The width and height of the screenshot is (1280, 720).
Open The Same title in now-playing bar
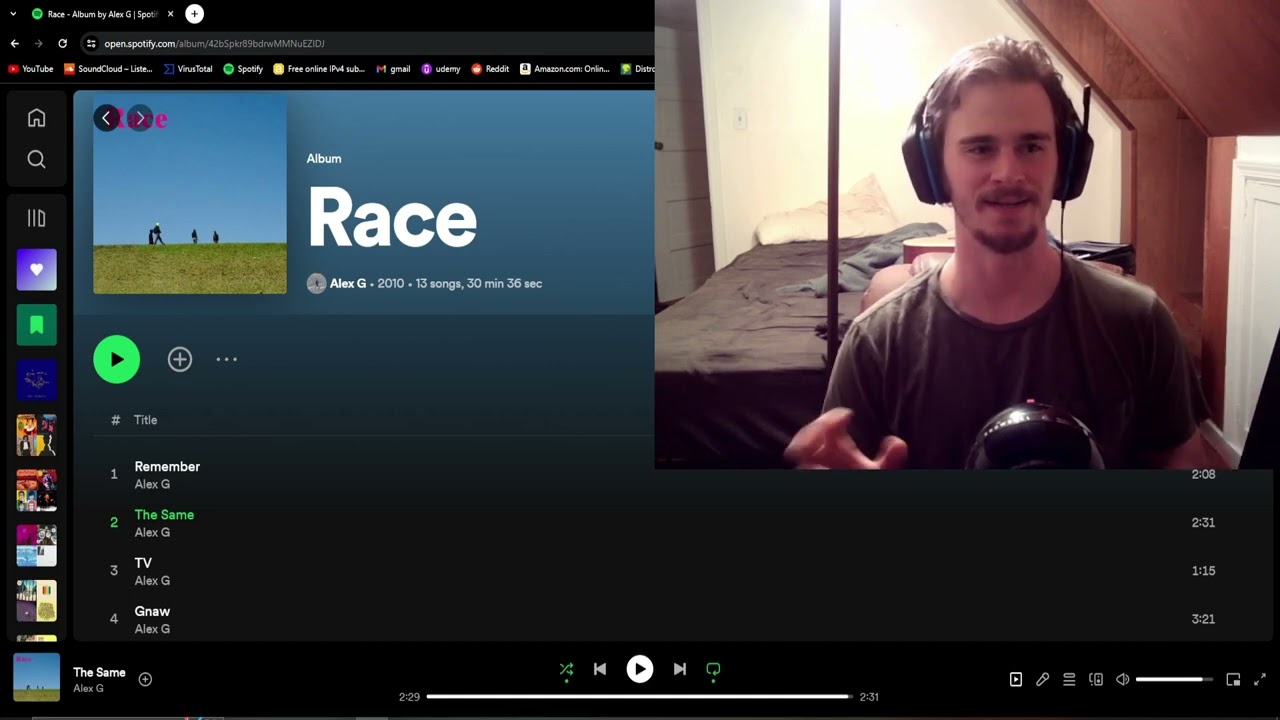tap(99, 672)
